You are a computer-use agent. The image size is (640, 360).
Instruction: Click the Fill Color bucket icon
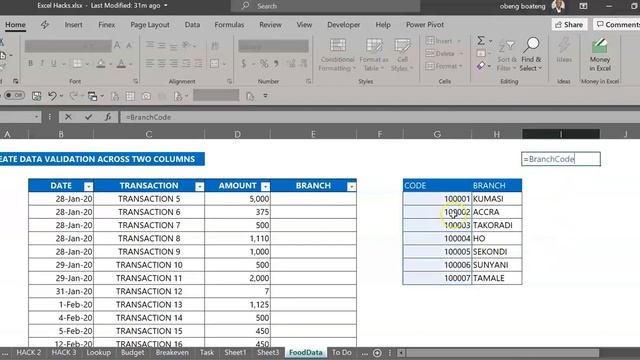click(x=101, y=63)
